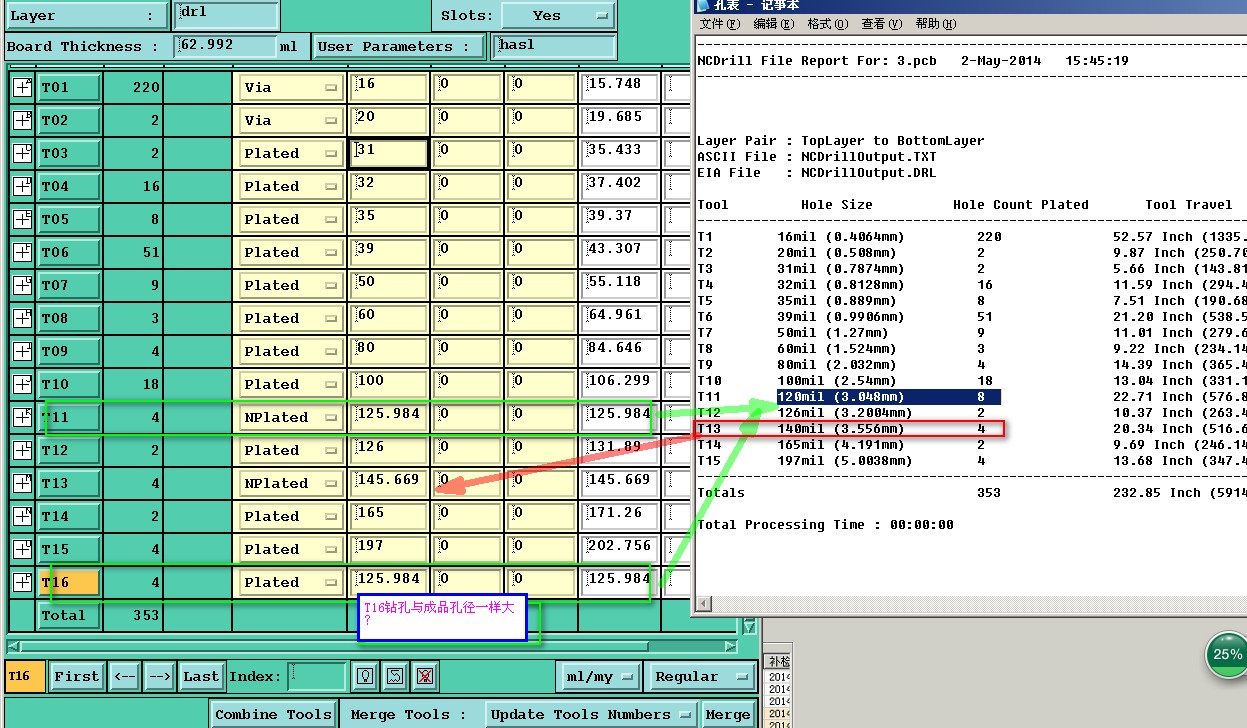Click the middle outline icon next to the lightbulb
Viewport: 1247px width, 728px height.
396,677
